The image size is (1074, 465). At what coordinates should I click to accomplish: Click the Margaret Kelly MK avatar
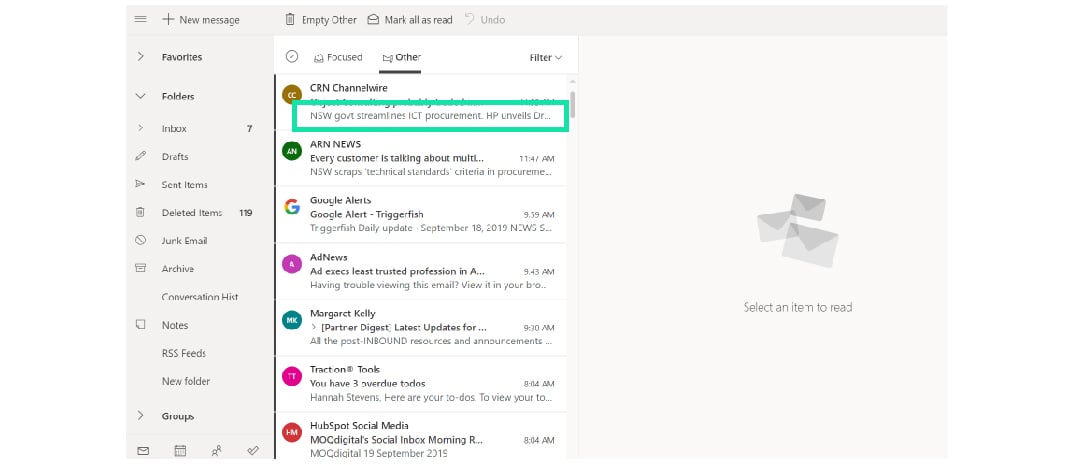tap(292, 320)
